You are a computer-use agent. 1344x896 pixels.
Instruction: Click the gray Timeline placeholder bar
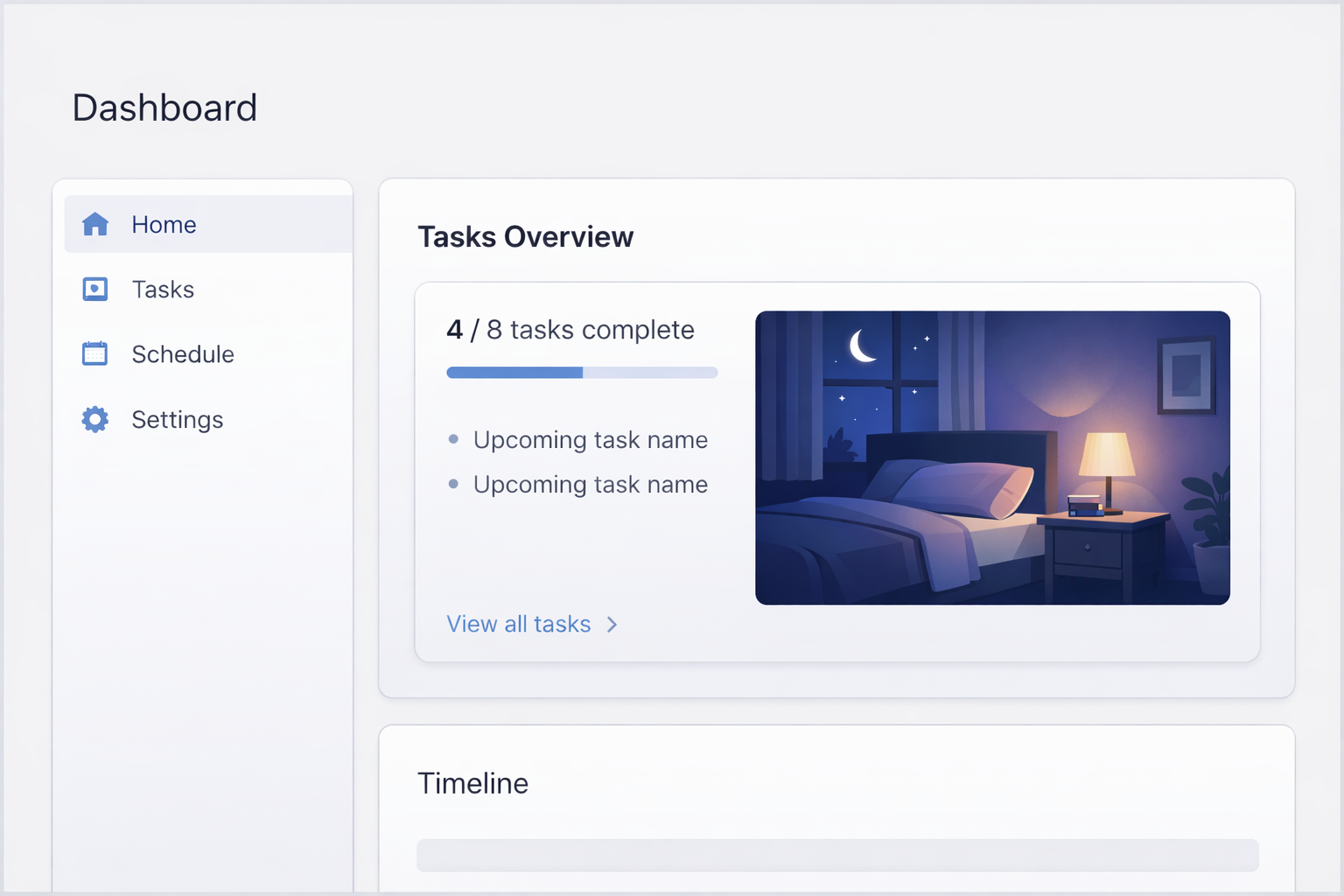pyautogui.click(x=837, y=855)
